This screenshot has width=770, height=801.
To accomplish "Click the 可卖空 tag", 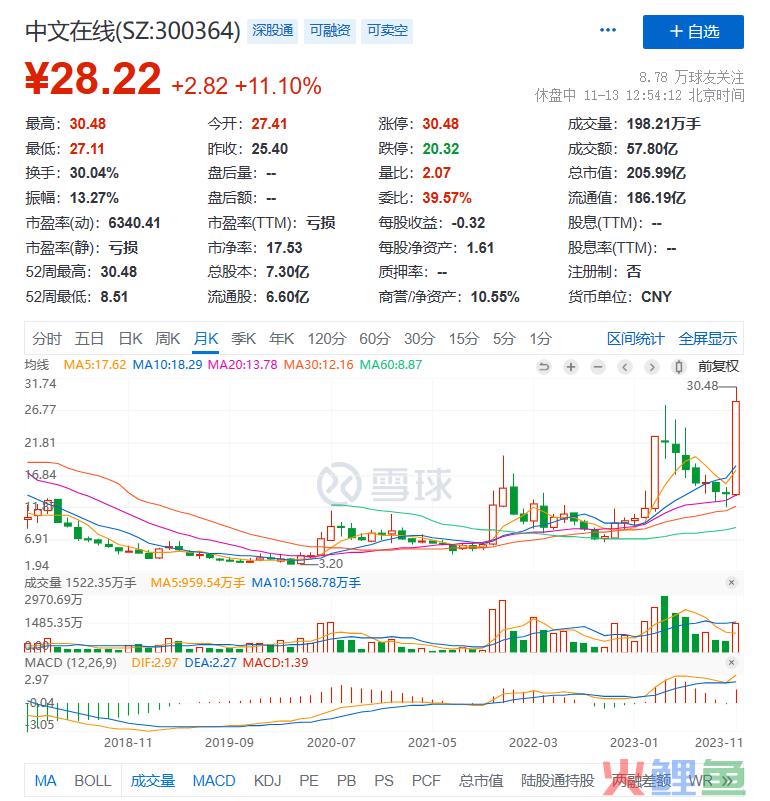I will pos(387,31).
